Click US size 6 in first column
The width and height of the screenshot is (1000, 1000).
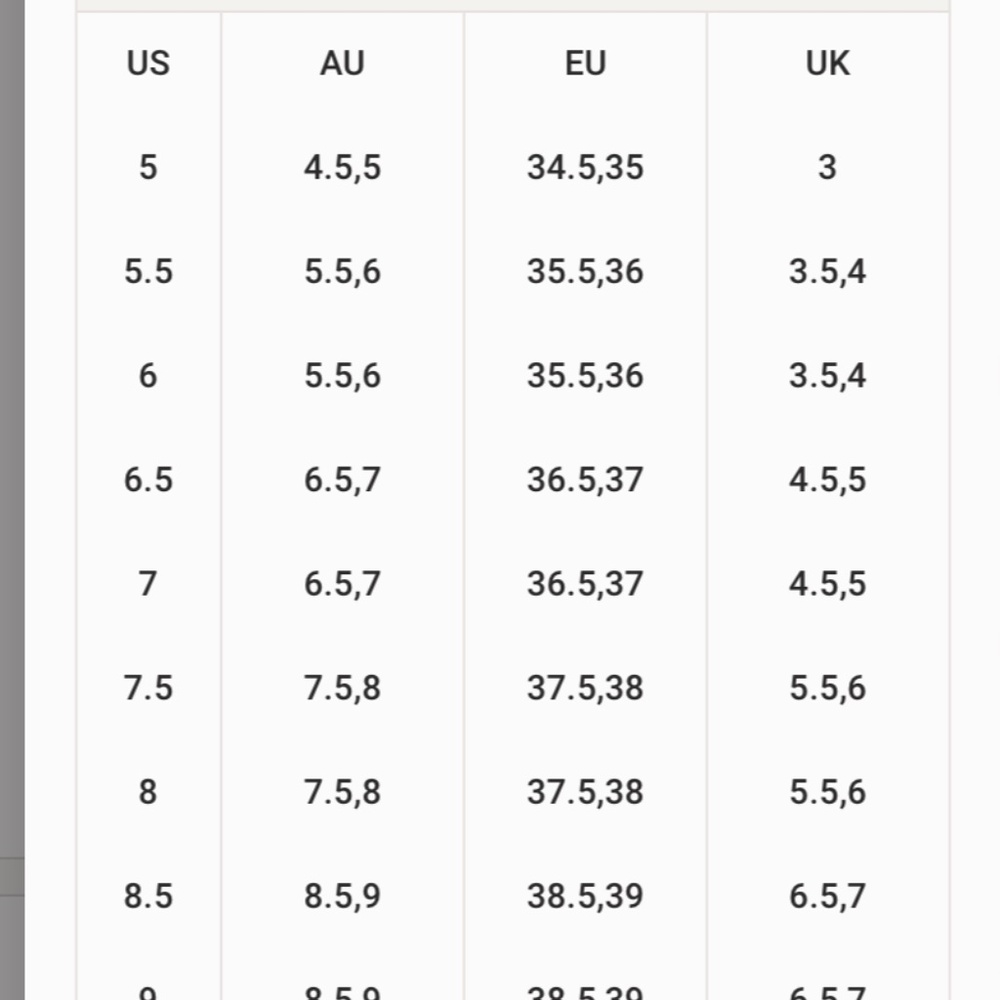coord(148,375)
